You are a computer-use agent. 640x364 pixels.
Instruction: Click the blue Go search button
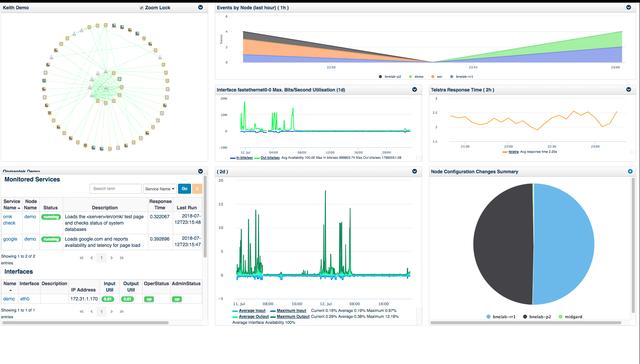184,189
